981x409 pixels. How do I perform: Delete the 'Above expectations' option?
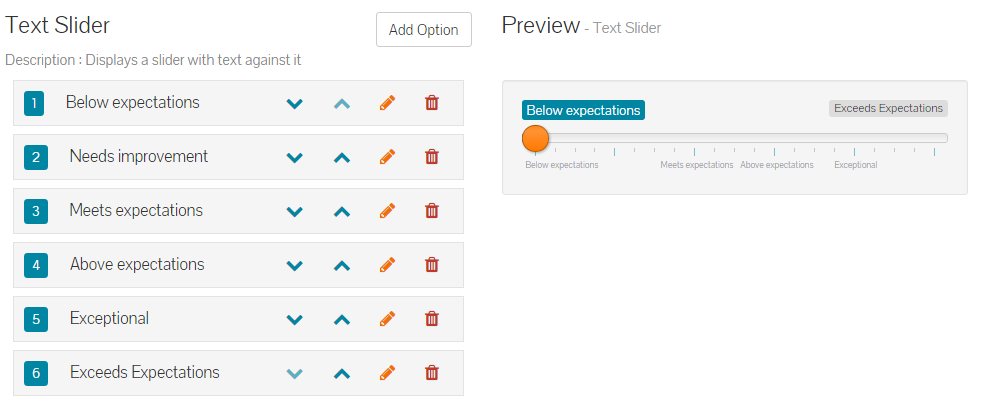[x=432, y=265]
